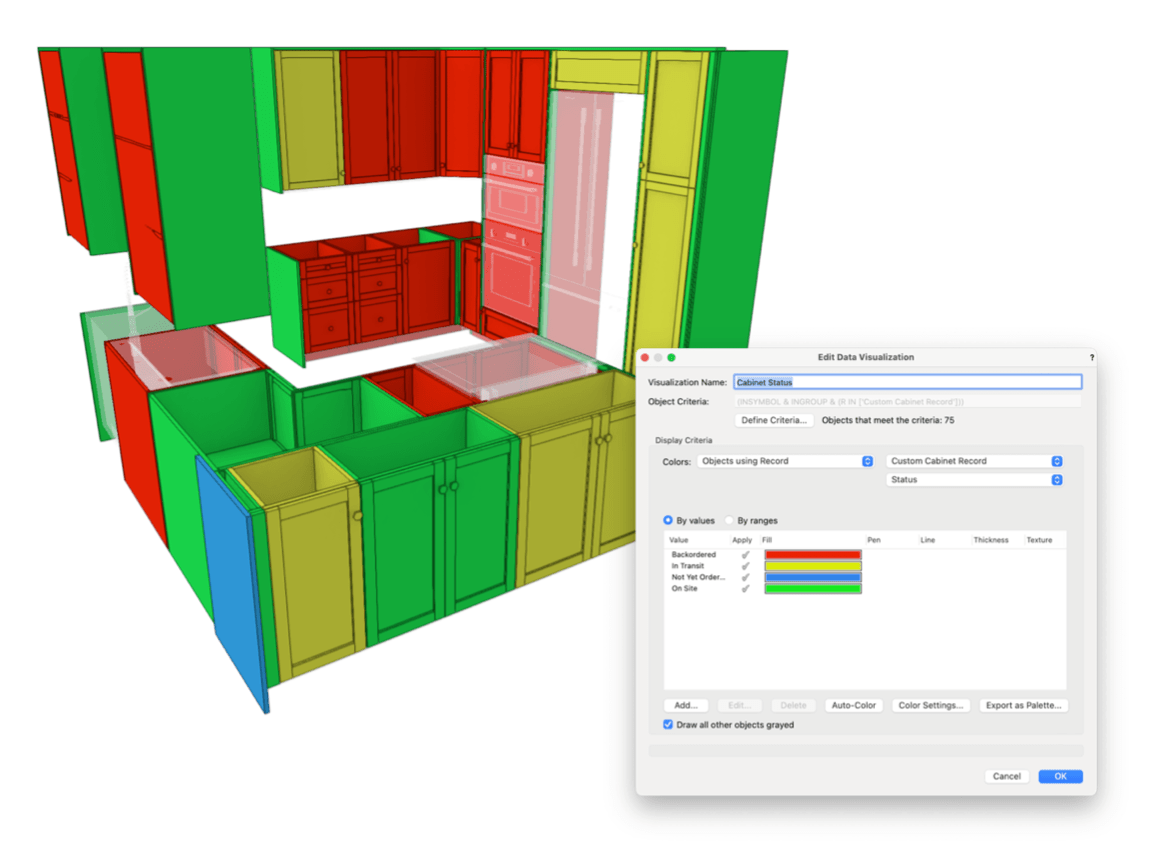Viewport: 1155px width, 858px height.
Task: Select the By values radio button
Action: [x=668, y=521]
